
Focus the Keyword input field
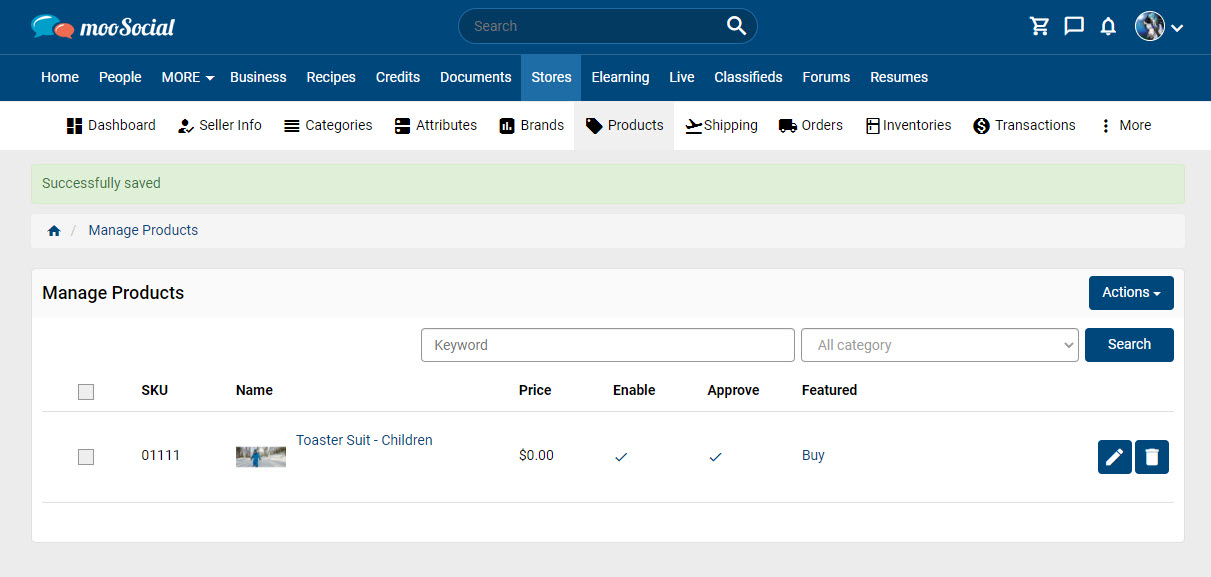click(x=608, y=345)
